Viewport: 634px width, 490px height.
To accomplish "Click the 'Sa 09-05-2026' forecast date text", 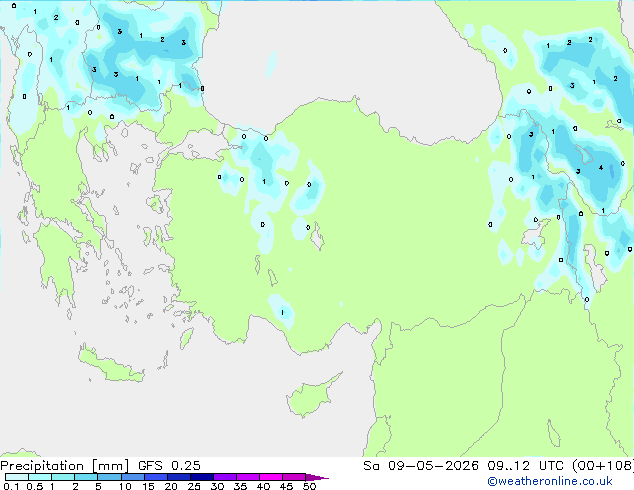I will pos(421,466).
